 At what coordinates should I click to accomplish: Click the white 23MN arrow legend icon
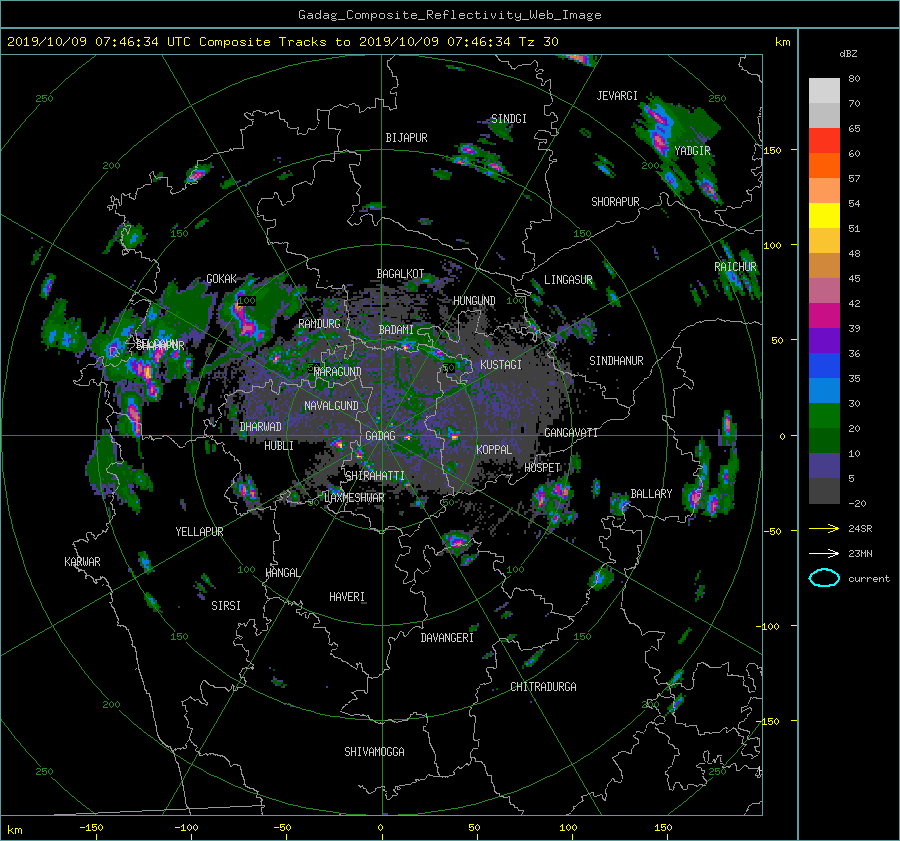(824, 553)
